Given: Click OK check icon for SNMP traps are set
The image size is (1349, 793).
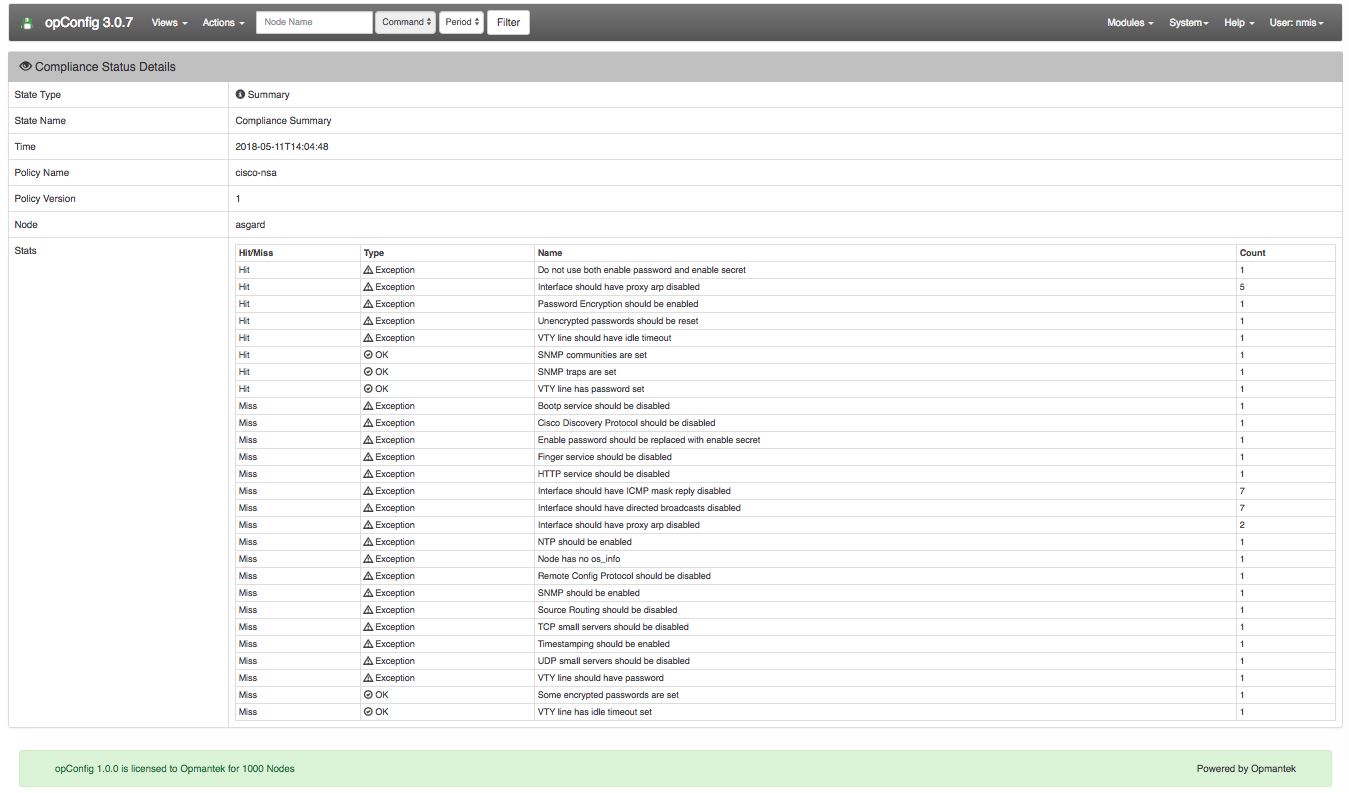Looking at the screenshot, I should [x=368, y=372].
